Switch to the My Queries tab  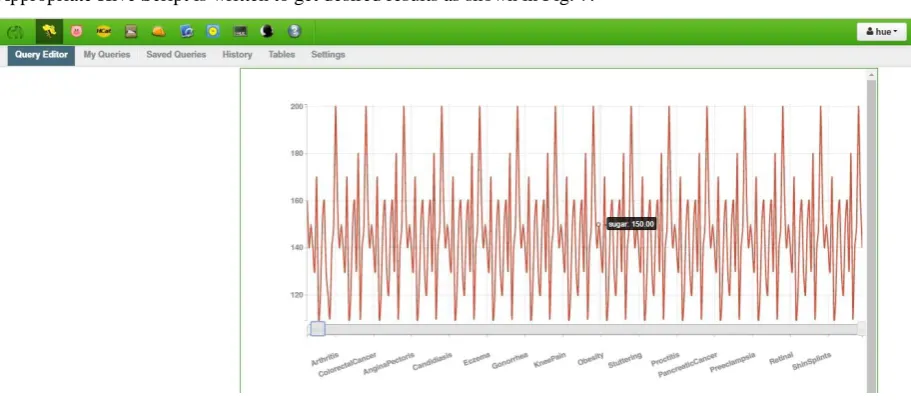tap(107, 55)
